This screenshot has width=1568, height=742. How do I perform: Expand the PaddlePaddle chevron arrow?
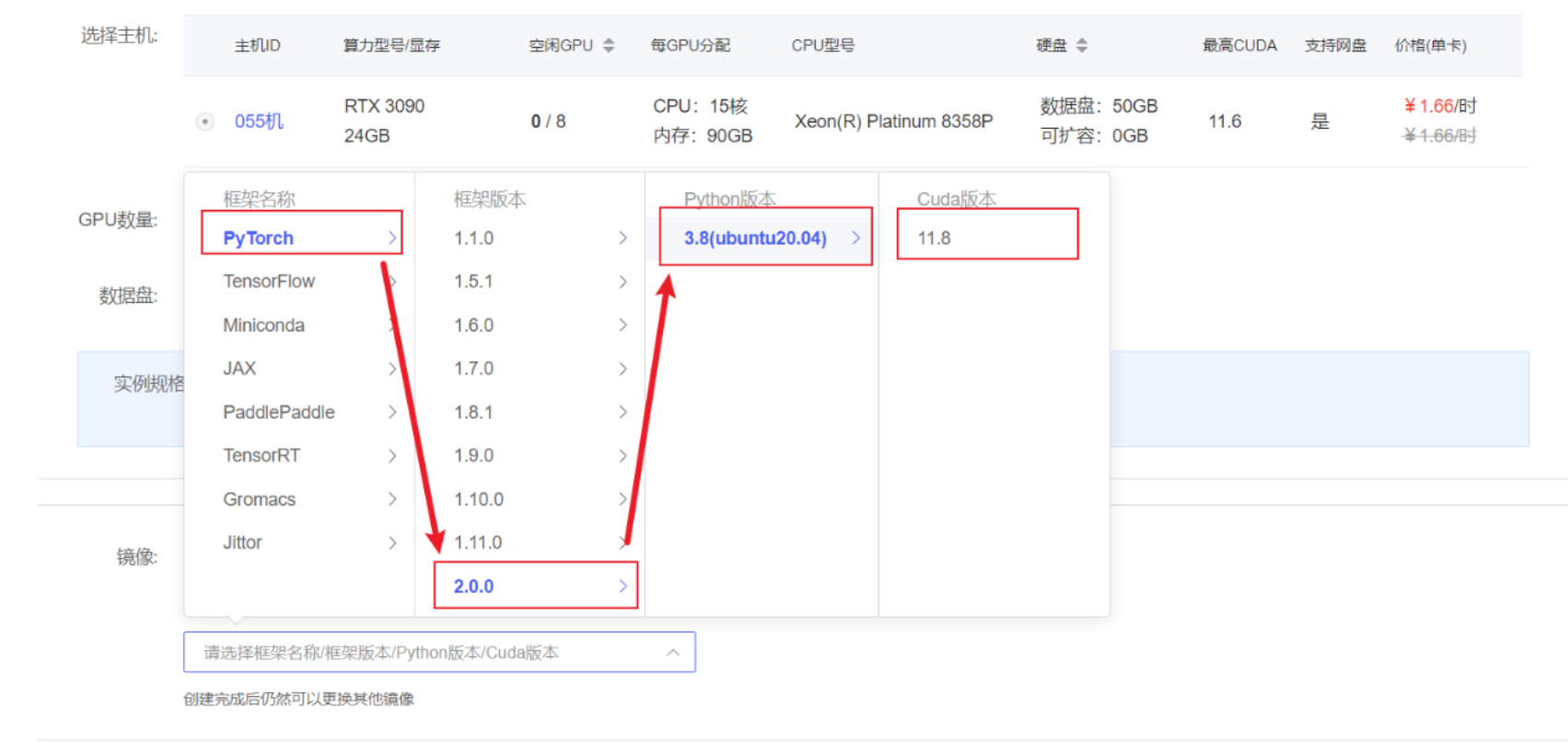(x=392, y=412)
